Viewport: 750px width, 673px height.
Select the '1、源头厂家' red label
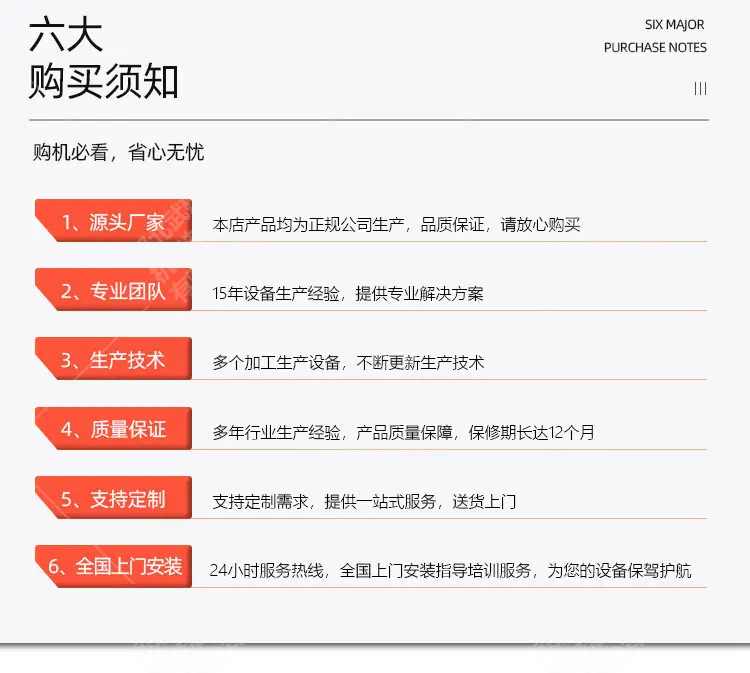coord(113,221)
